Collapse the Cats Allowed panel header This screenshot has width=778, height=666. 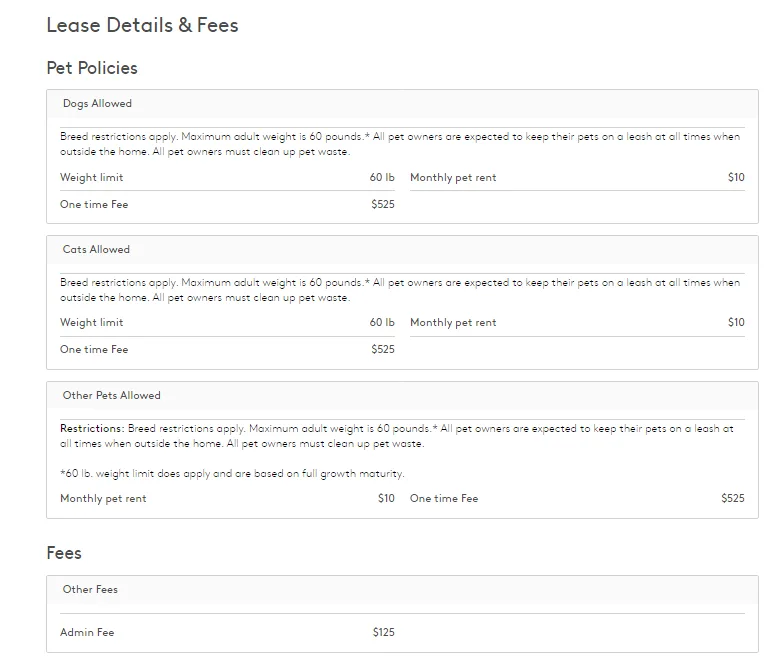pos(96,250)
